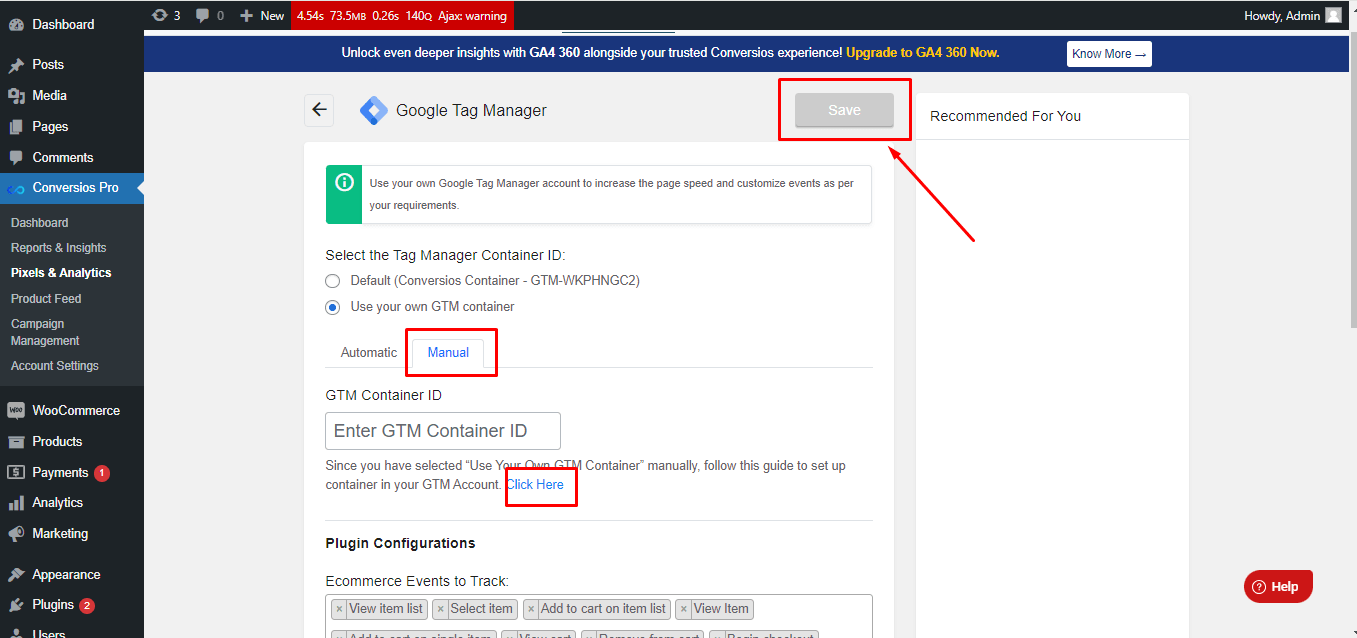Open Product Feed submenu item
Screen dimensions: 1357x638
point(46,299)
